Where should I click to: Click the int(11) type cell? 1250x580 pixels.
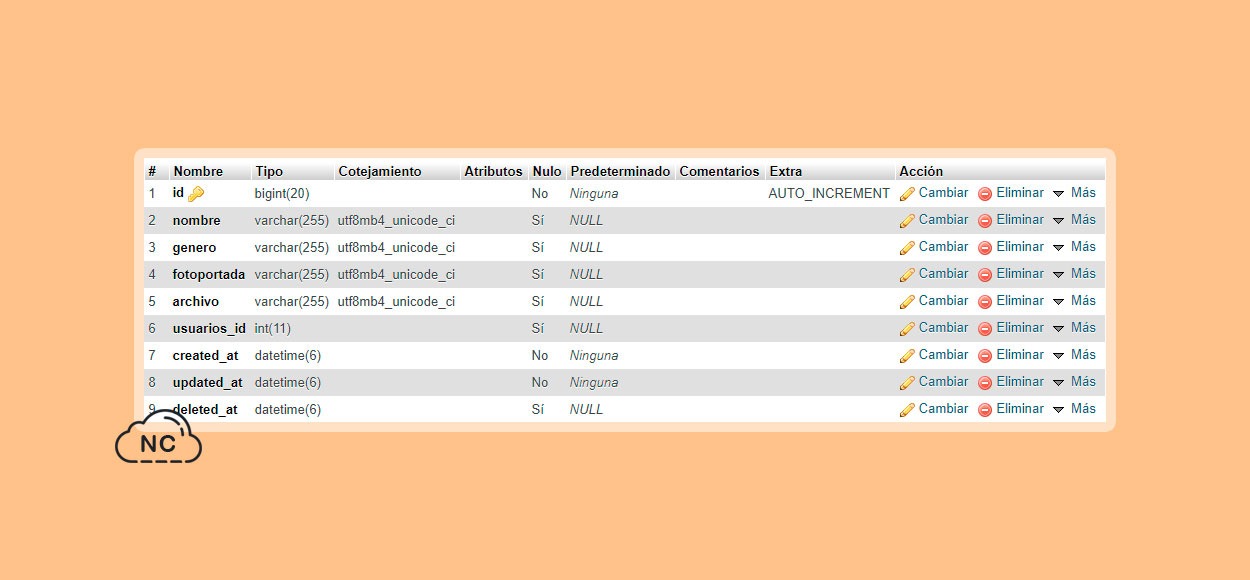[x=273, y=328]
